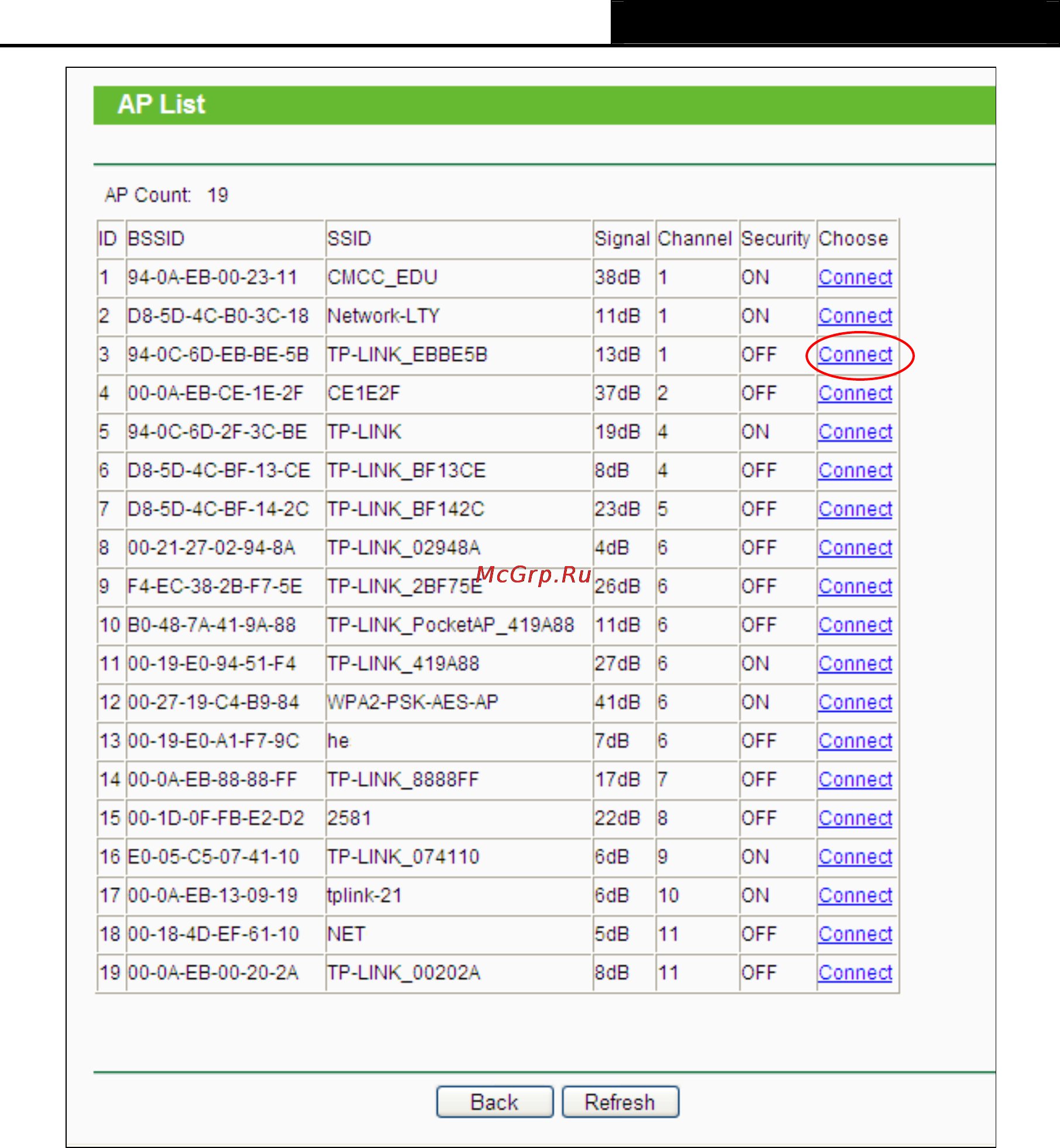The width and height of the screenshot is (1060, 1148).
Task: Click the Back button
Action: pyautogui.click(x=494, y=1102)
